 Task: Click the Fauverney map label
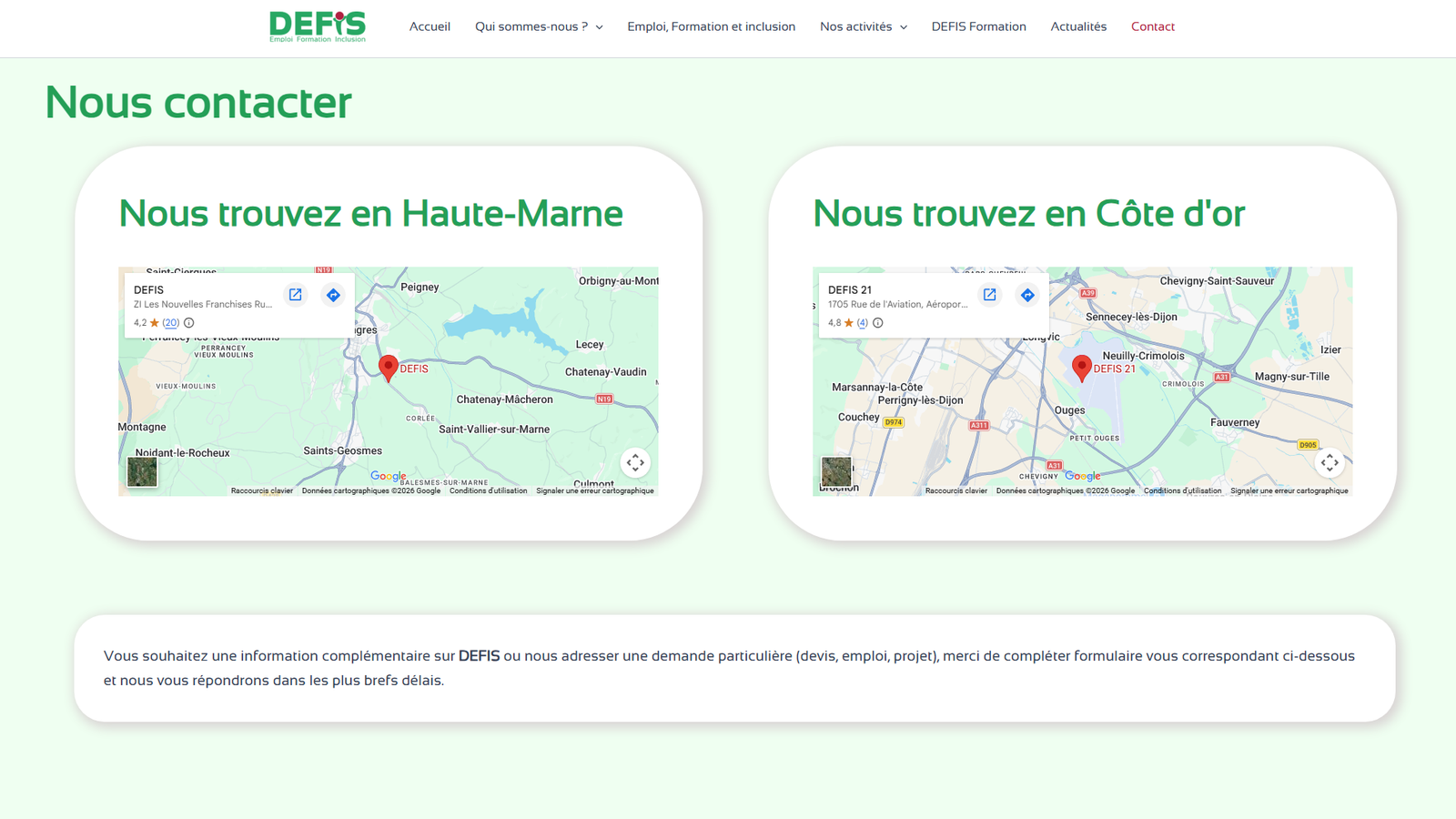pos(1235,422)
